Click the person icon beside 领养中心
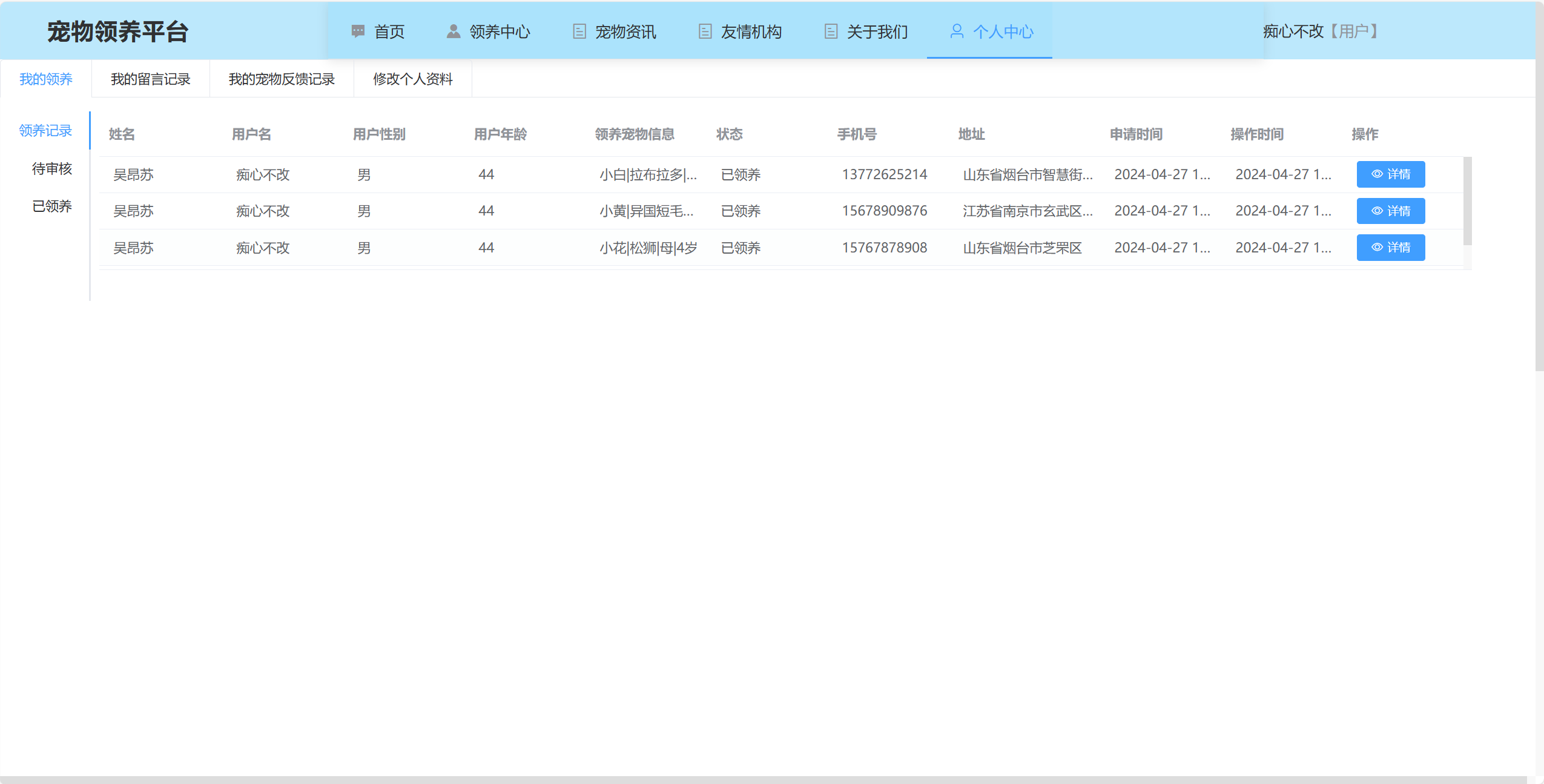 click(x=453, y=31)
